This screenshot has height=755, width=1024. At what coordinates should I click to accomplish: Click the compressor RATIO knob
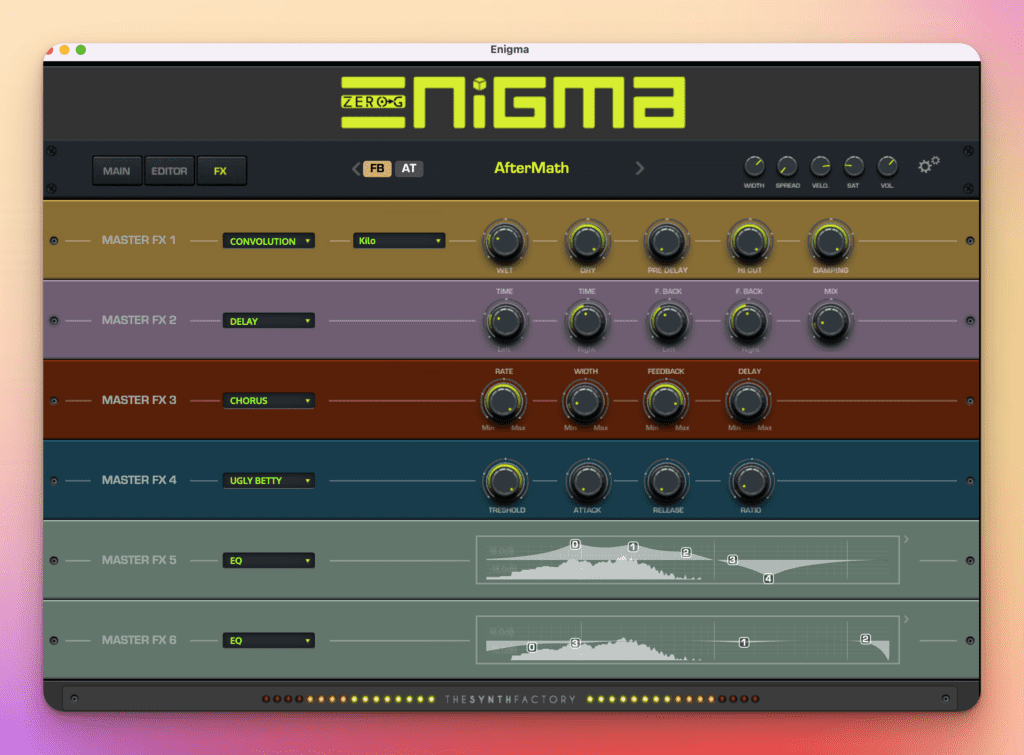coord(751,482)
